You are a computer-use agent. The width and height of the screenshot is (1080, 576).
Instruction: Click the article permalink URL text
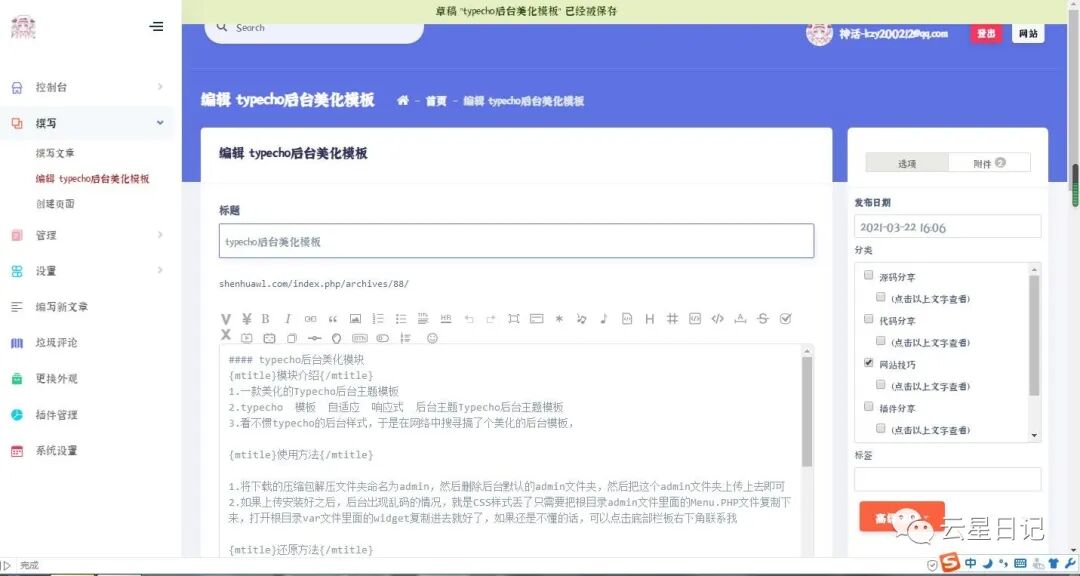pos(314,284)
